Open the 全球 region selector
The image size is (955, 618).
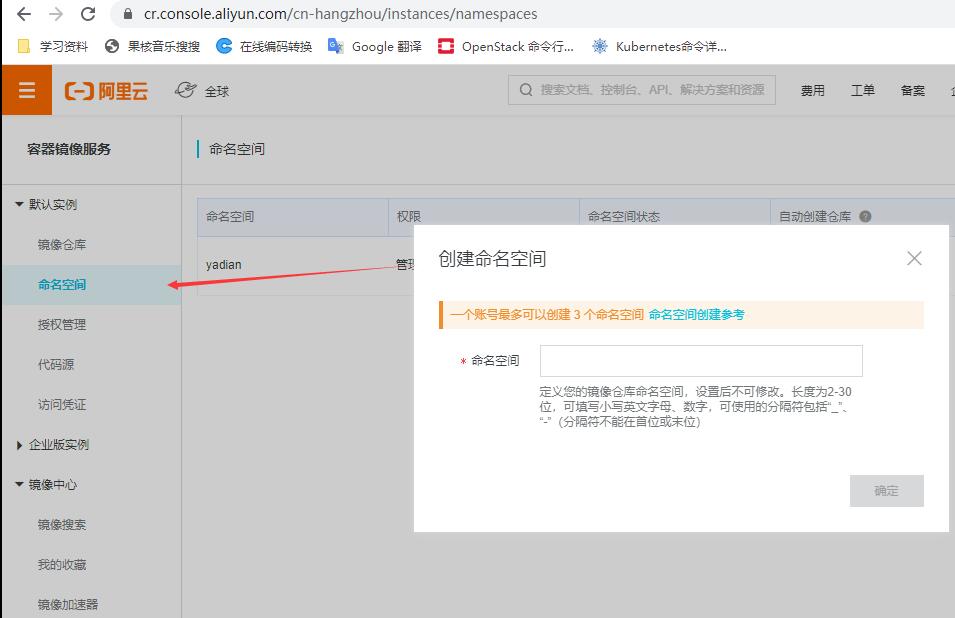tap(202, 91)
